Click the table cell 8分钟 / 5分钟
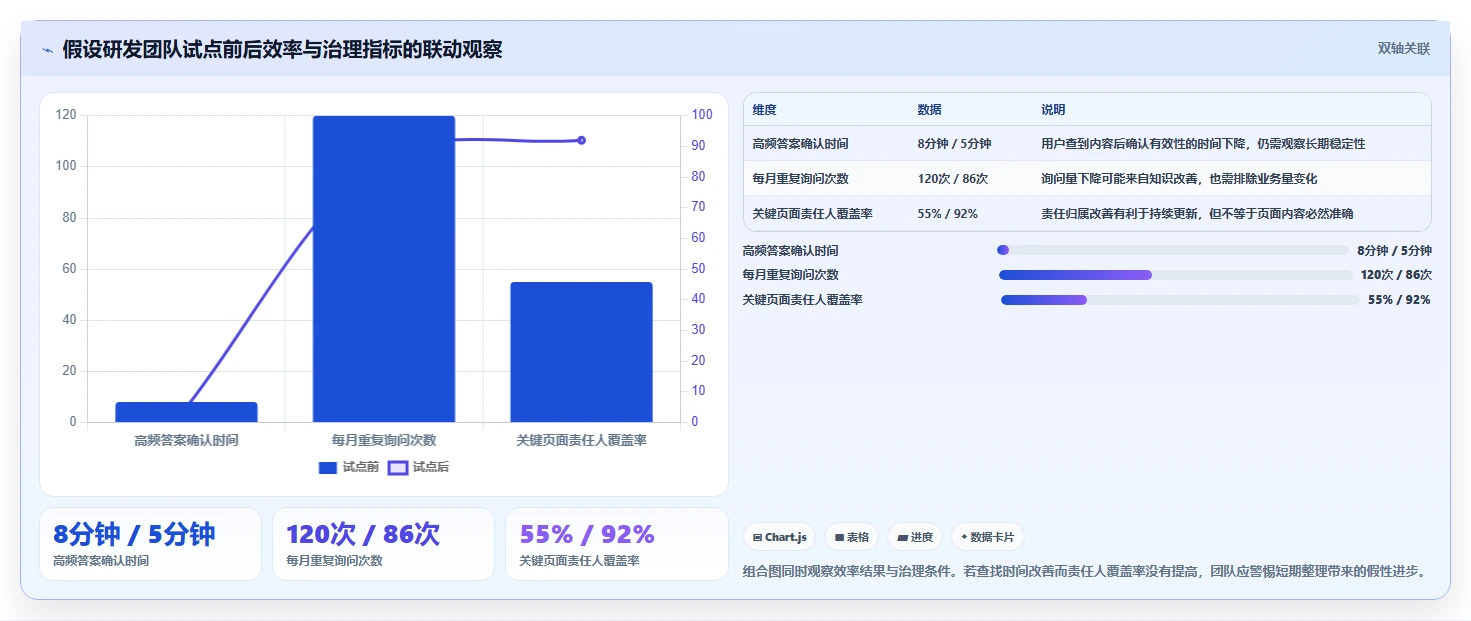The height and width of the screenshot is (621, 1471). 954,144
